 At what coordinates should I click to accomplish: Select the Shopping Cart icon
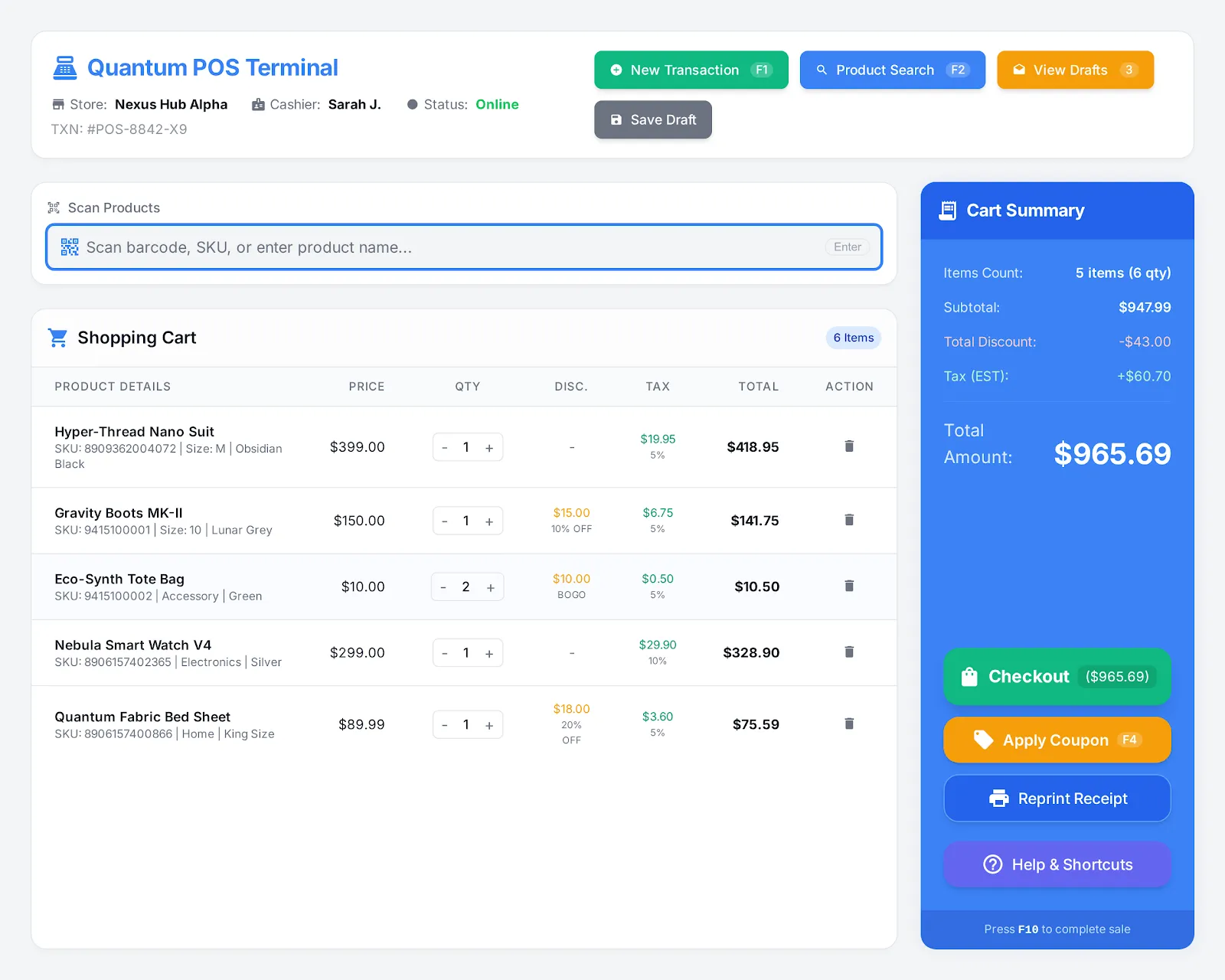point(57,337)
